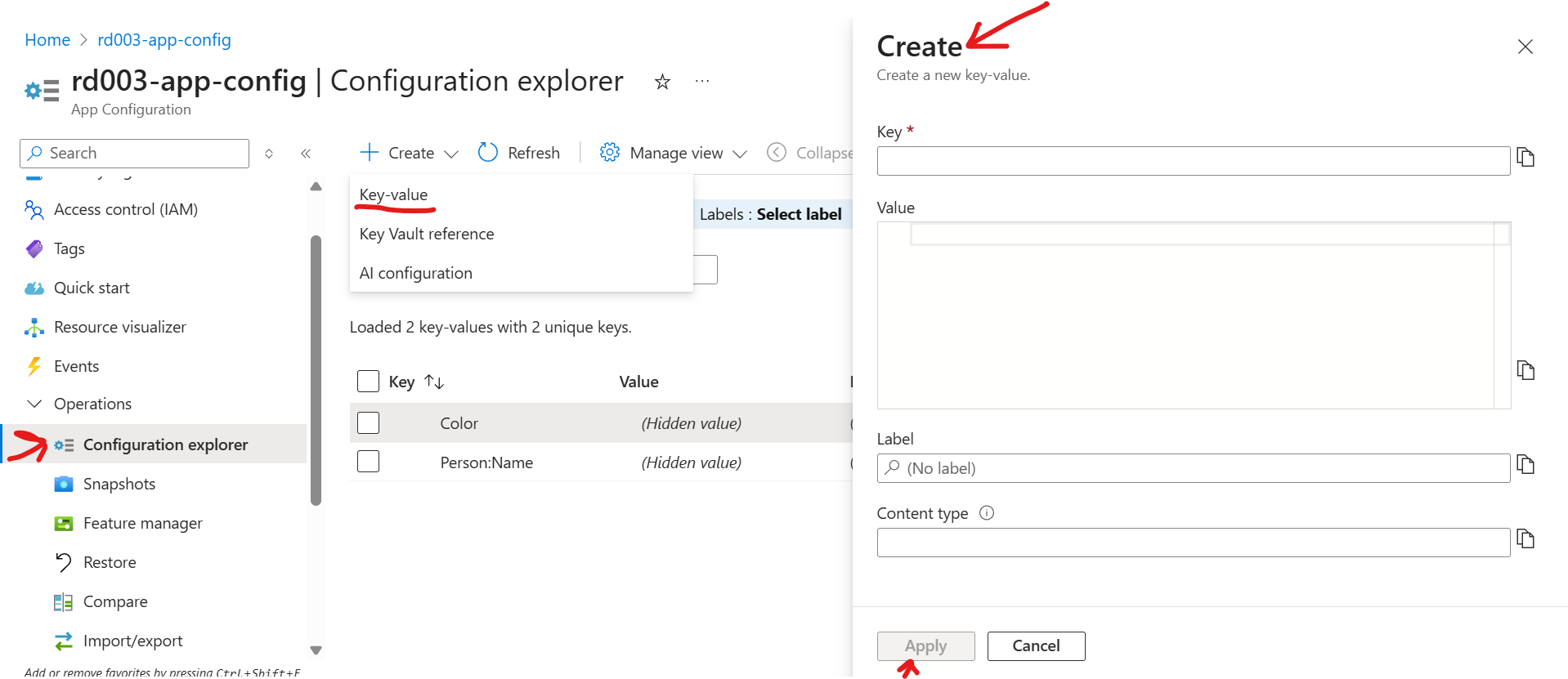Screen dimensions: 1568x679
Task: Click the Refresh circular arrow icon
Action: pos(488,153)
